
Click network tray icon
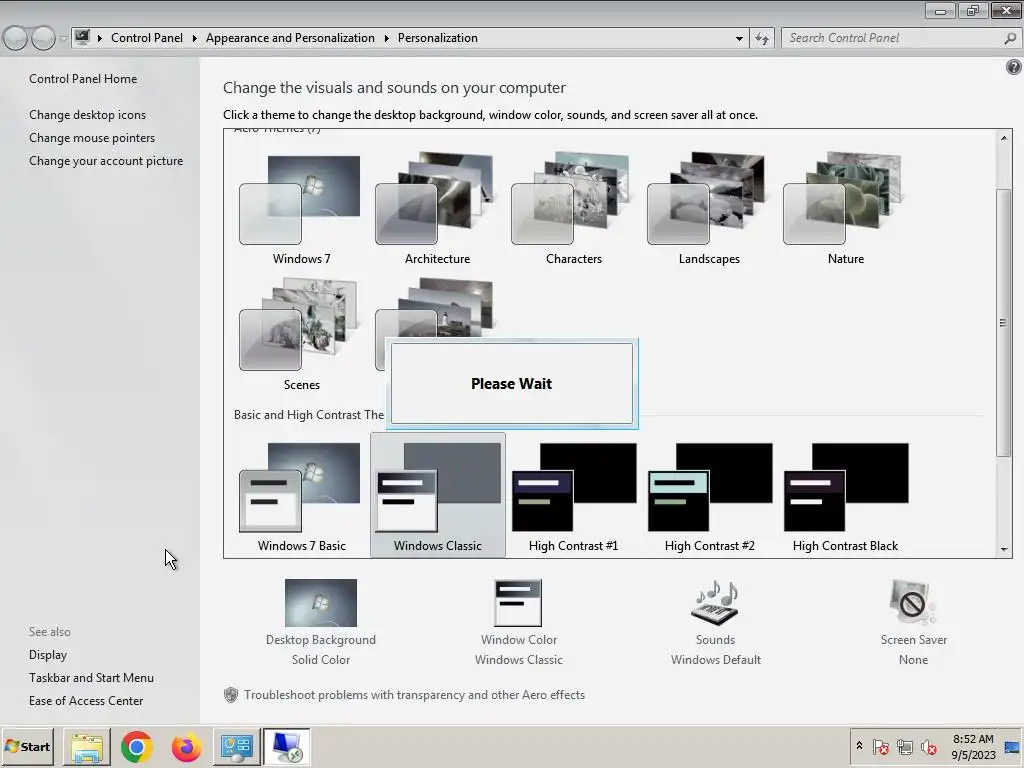click(904, 746)
